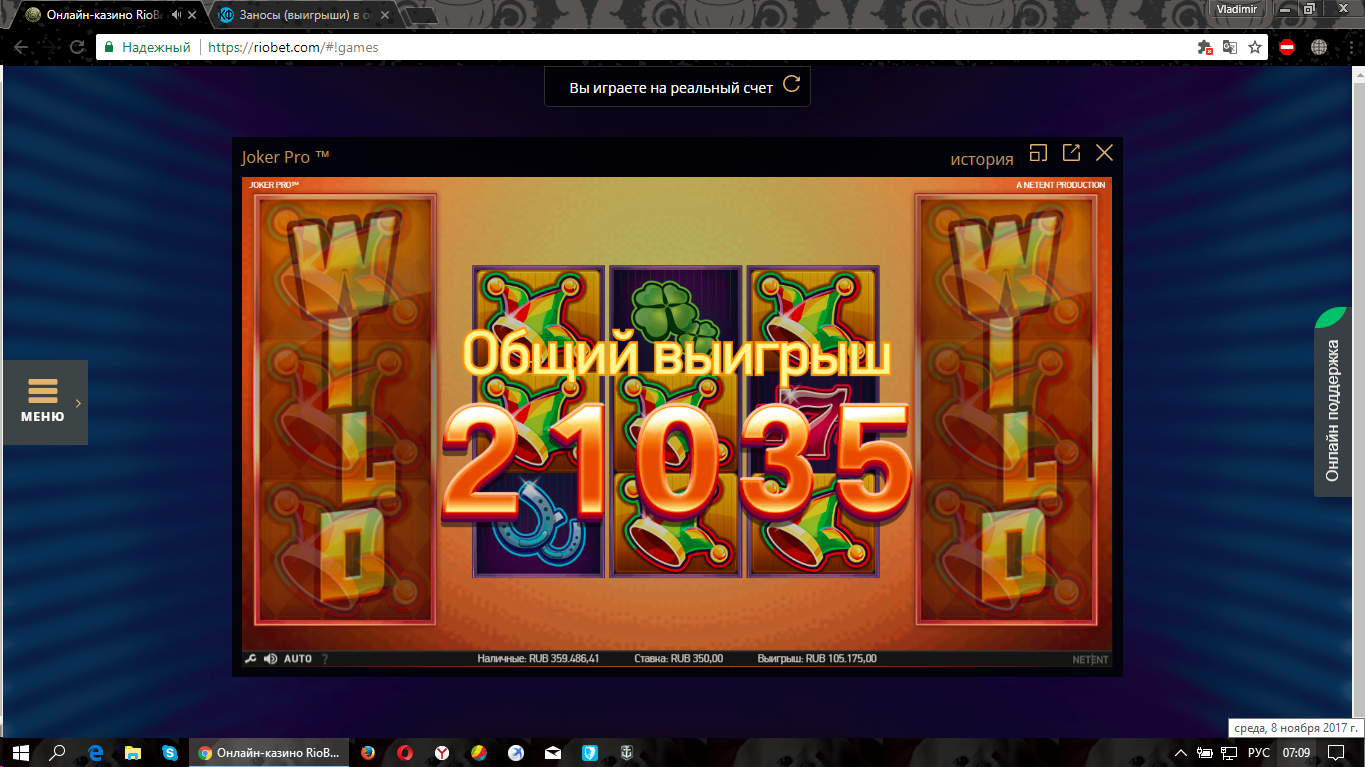The height and width of the screenshot is (767, 1365).
Task: Open the Mail app from the taskbar
Action: (x=553, y=752)
